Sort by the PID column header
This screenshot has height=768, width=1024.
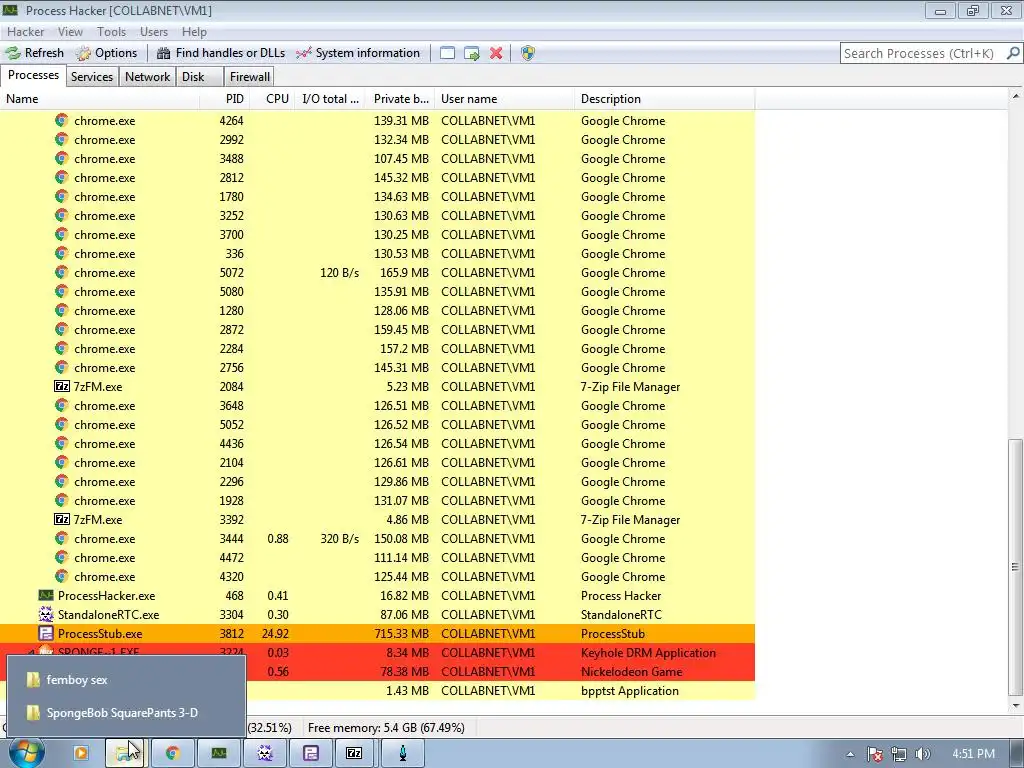coord(225,99)
